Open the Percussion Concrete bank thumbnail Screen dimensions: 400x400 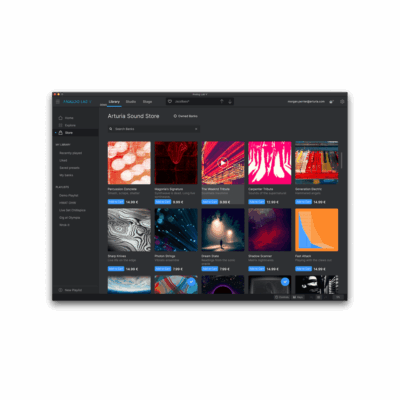[129, 163]
